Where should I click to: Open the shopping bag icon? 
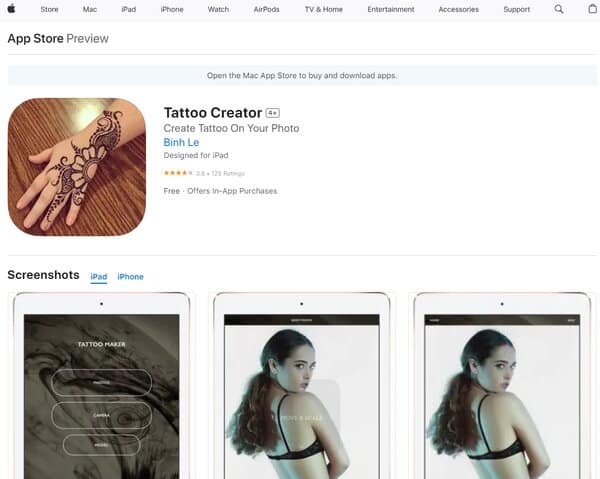tap(592, 9)
